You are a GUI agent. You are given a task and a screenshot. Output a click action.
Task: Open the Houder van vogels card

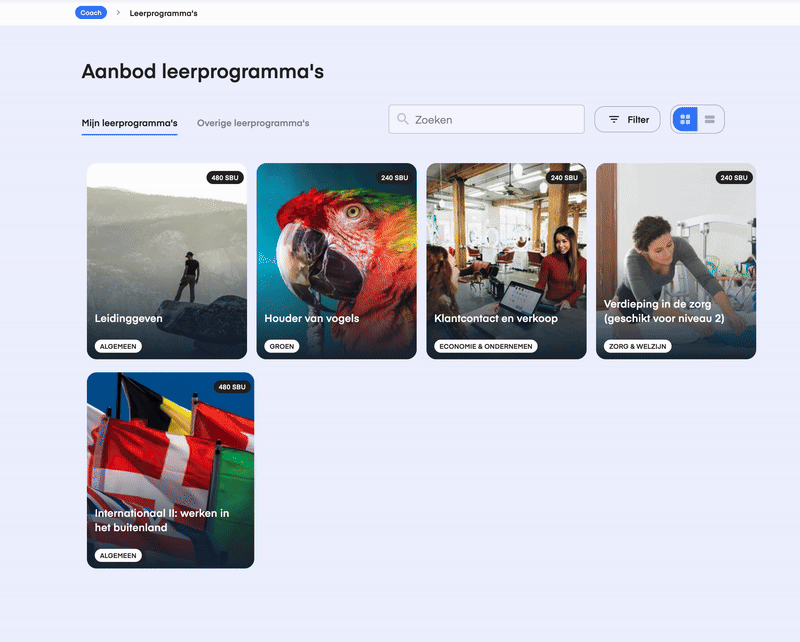(336, 261)
